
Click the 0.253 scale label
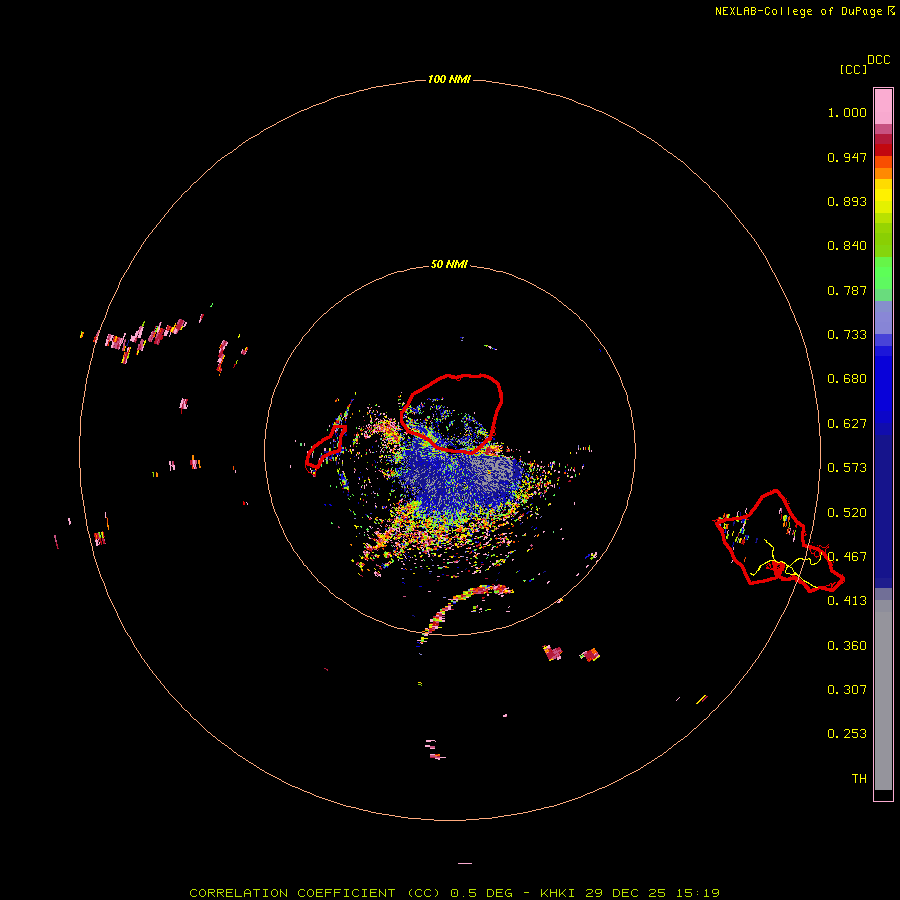coord(847,734)
